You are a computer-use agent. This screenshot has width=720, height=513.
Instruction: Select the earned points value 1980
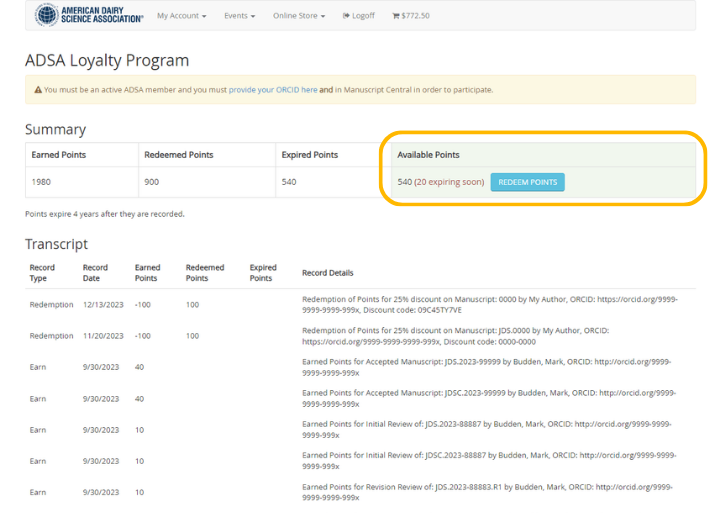pos(41,182)
